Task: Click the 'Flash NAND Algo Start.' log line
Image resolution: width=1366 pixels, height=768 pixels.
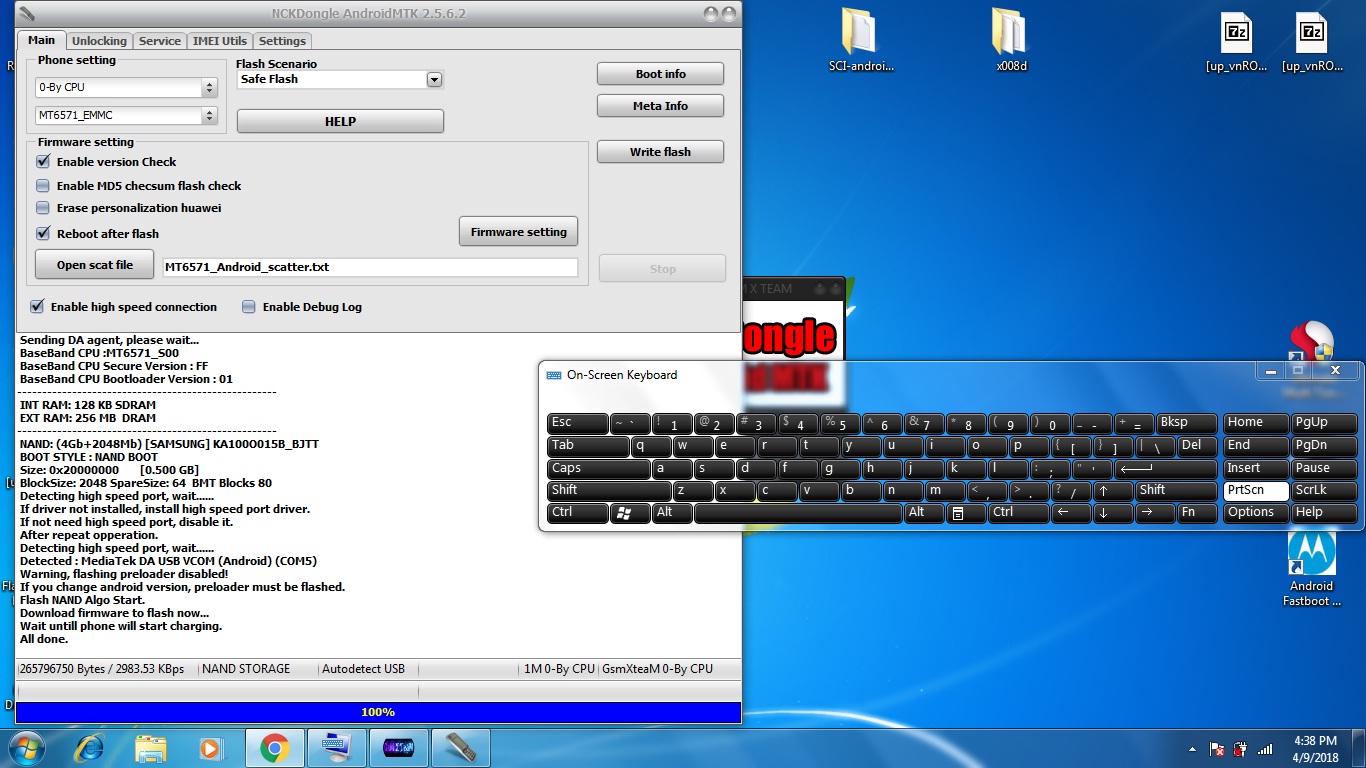Action: 82,600
